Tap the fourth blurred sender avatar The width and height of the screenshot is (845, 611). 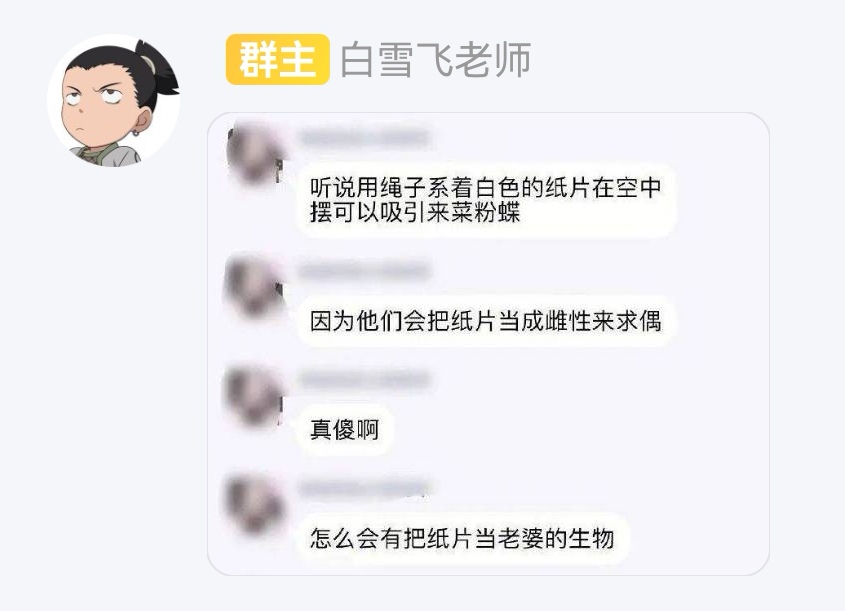(253, 504)
